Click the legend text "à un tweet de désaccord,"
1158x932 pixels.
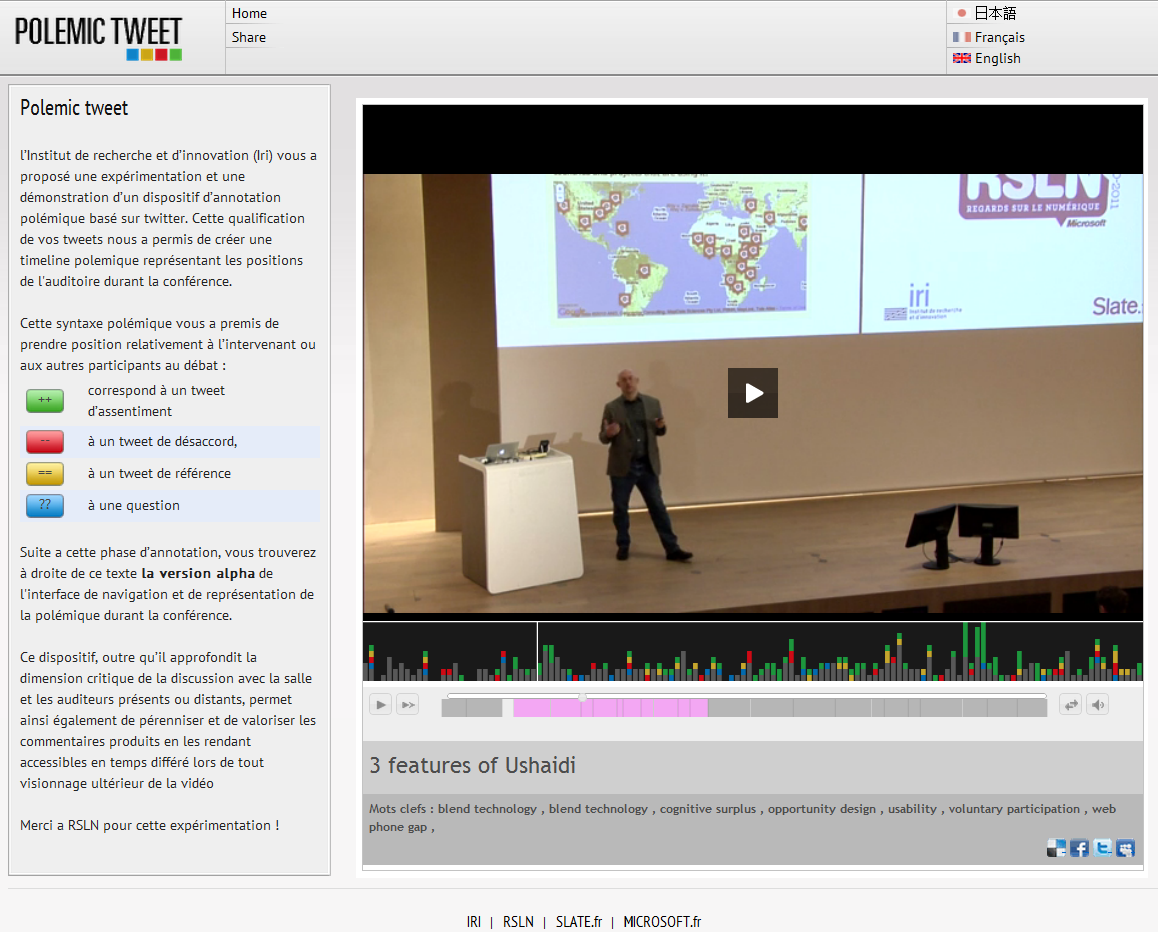[x=162, y=442]
